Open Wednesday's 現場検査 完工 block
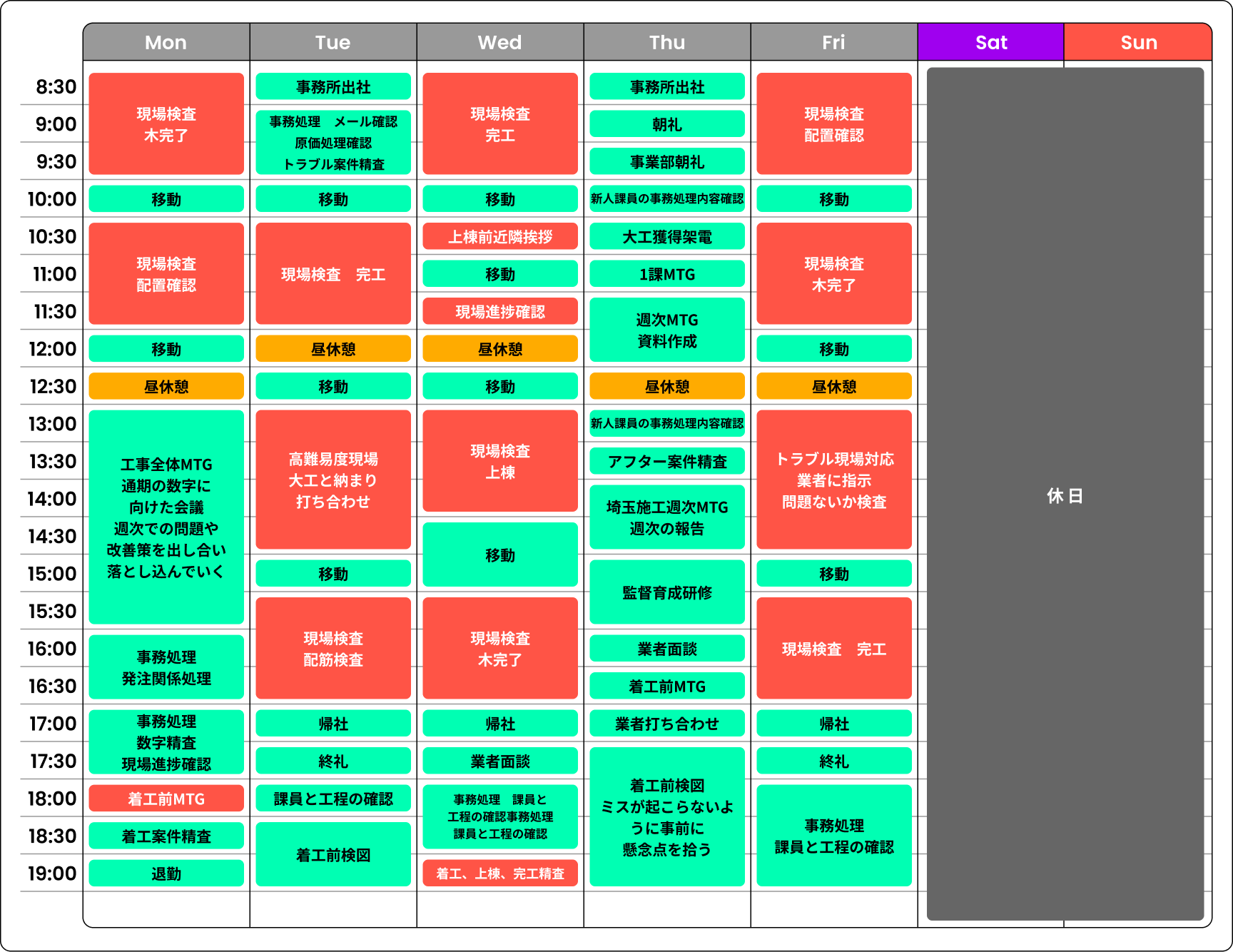Screen dimensions: 1233x952 [x=500, y=123]
